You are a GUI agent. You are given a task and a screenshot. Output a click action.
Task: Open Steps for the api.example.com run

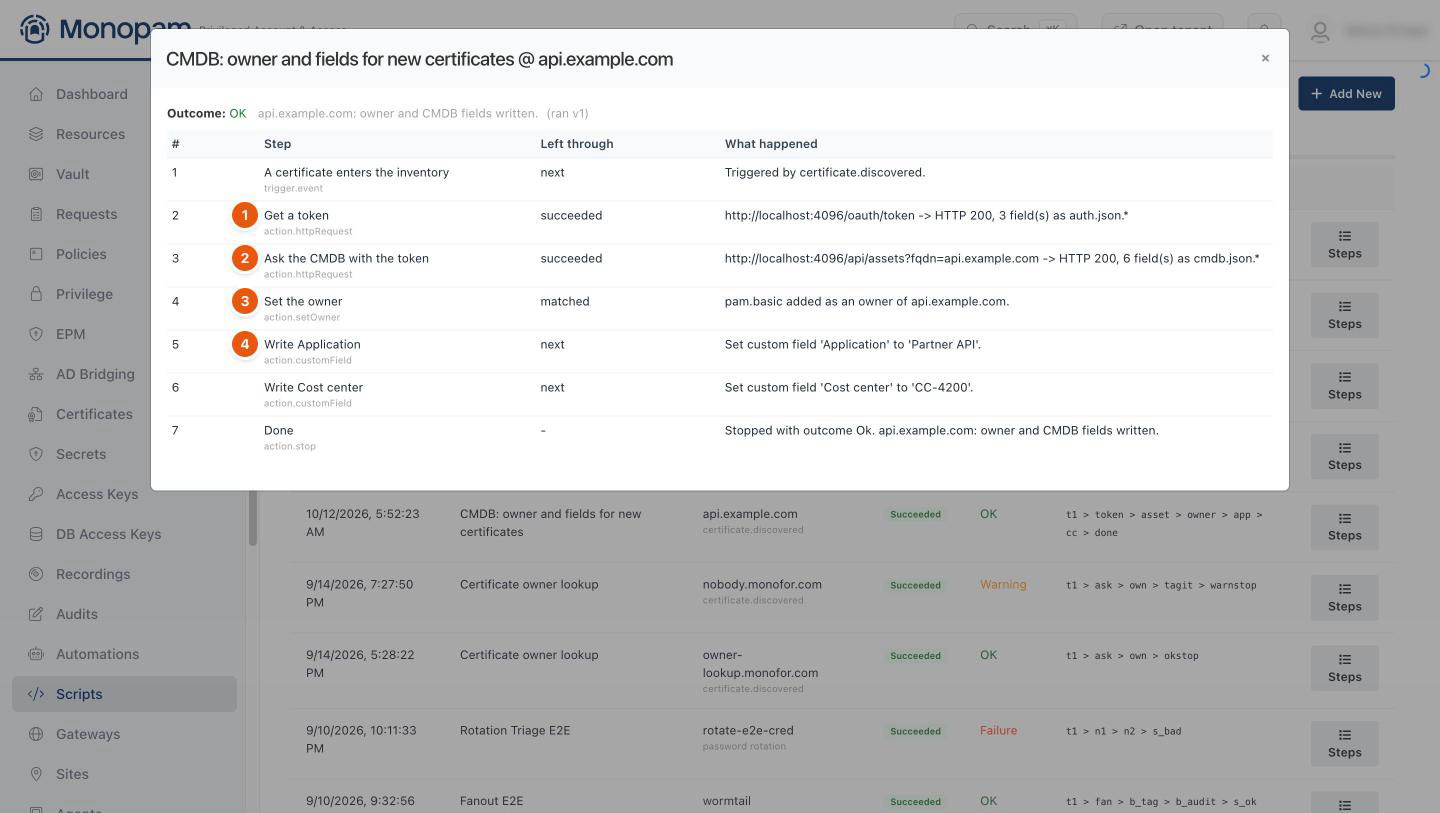pyautogui.click(x=1344, y=527)
